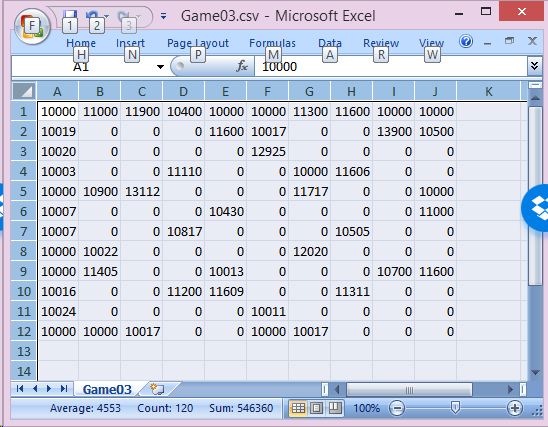This screenshot has height=427, width=548.
Task: Click cell F3 containing 12925
Action: (267, 151)
